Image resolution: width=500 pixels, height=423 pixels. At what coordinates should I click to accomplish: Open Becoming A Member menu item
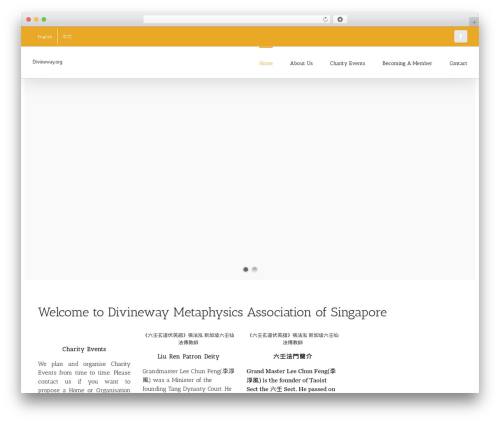[x=407, y=63]
